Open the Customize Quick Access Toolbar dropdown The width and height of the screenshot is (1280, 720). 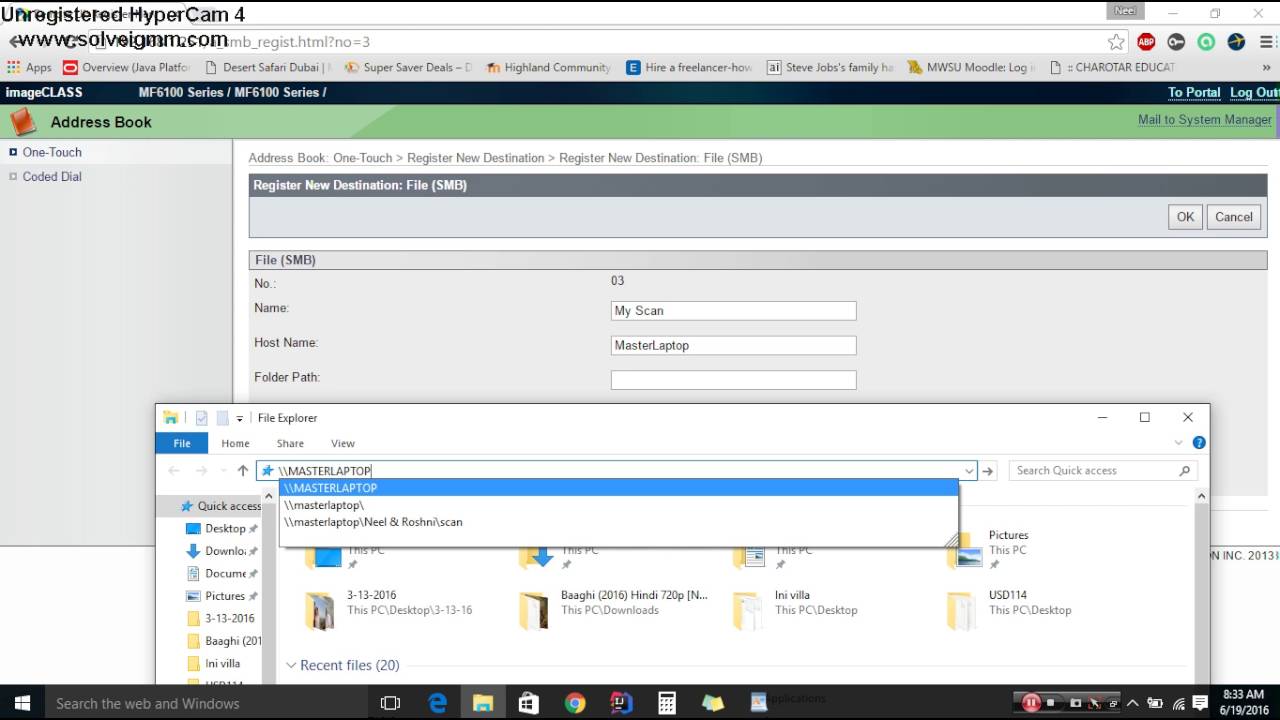coord(240,419)
